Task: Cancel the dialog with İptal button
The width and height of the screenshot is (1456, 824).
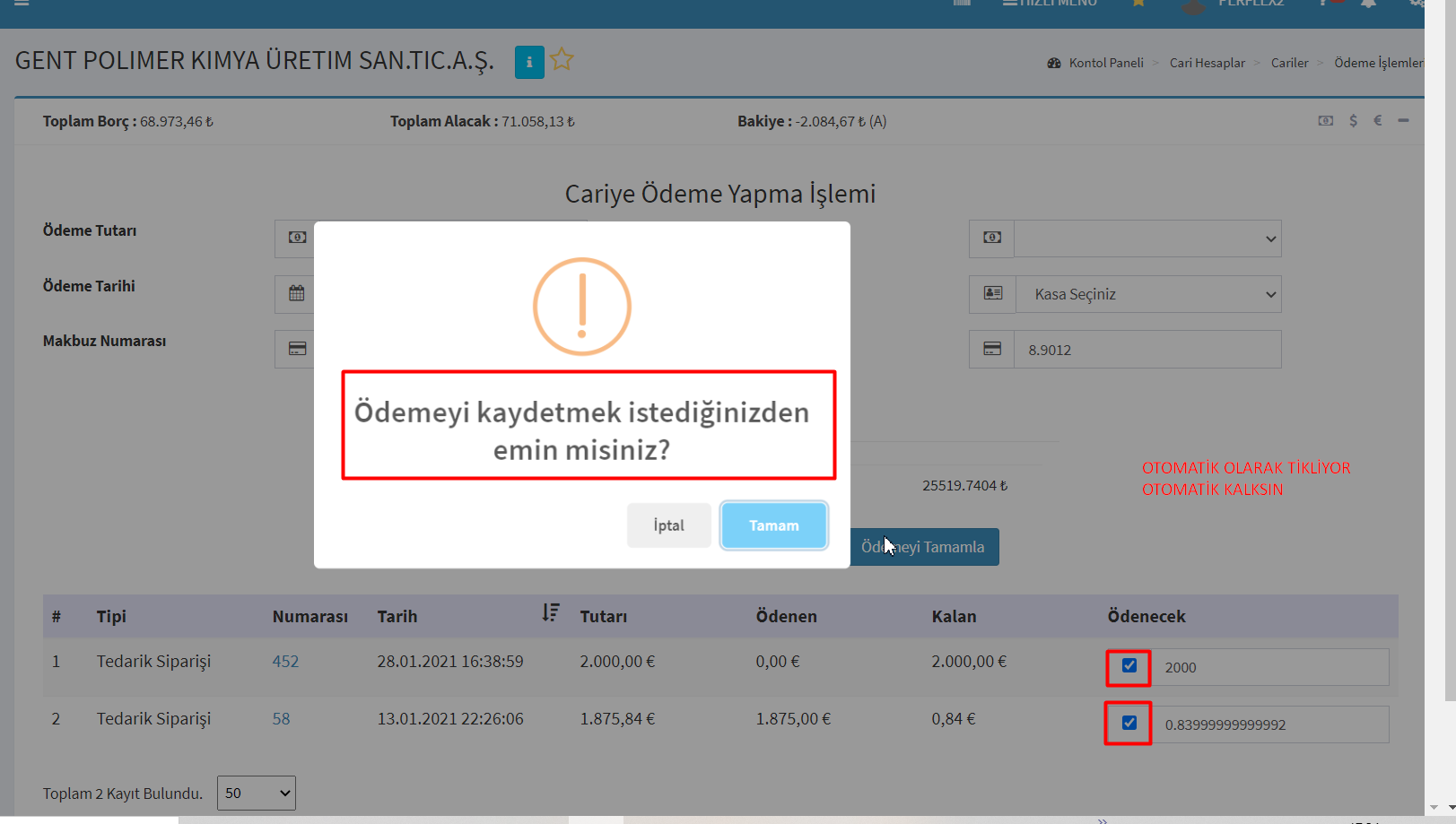Action: [668, 525]
